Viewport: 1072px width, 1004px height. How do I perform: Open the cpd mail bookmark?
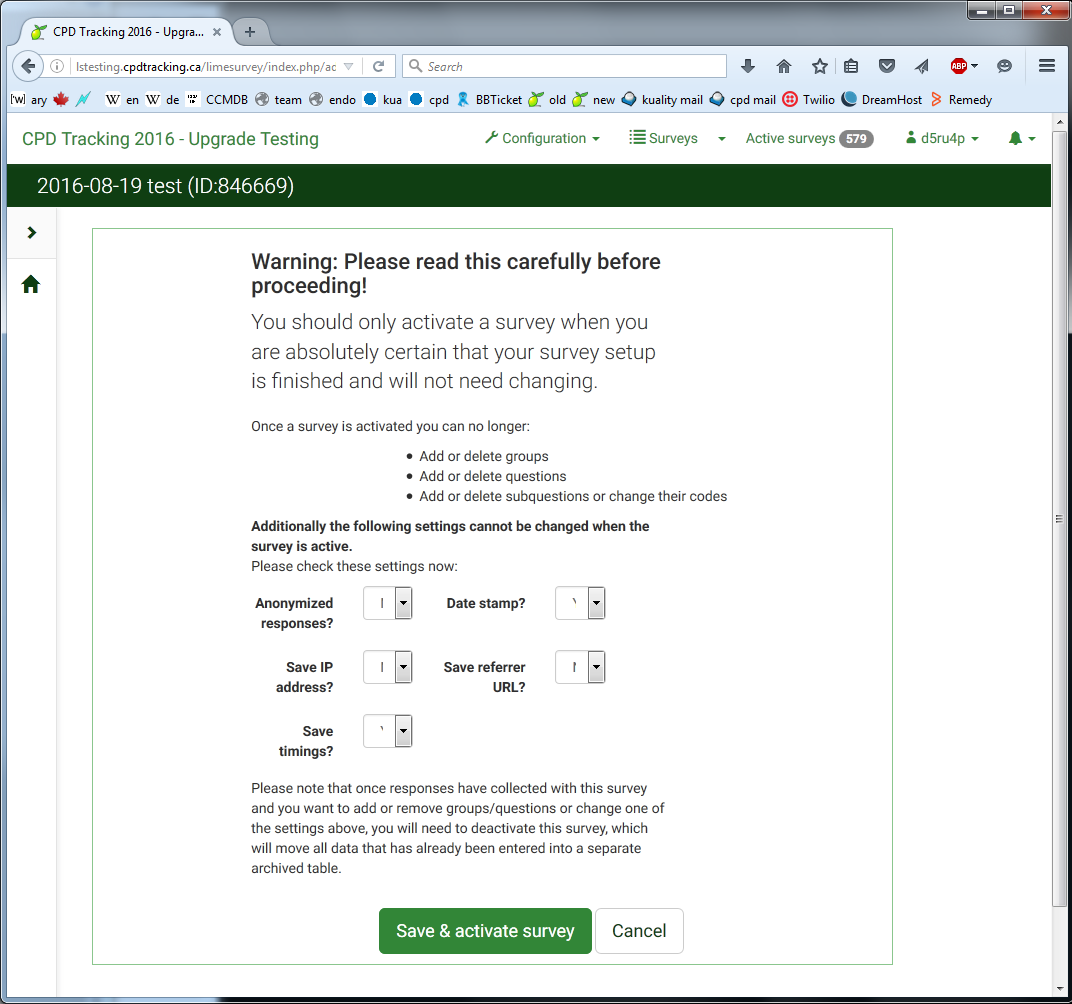[742, 100]
